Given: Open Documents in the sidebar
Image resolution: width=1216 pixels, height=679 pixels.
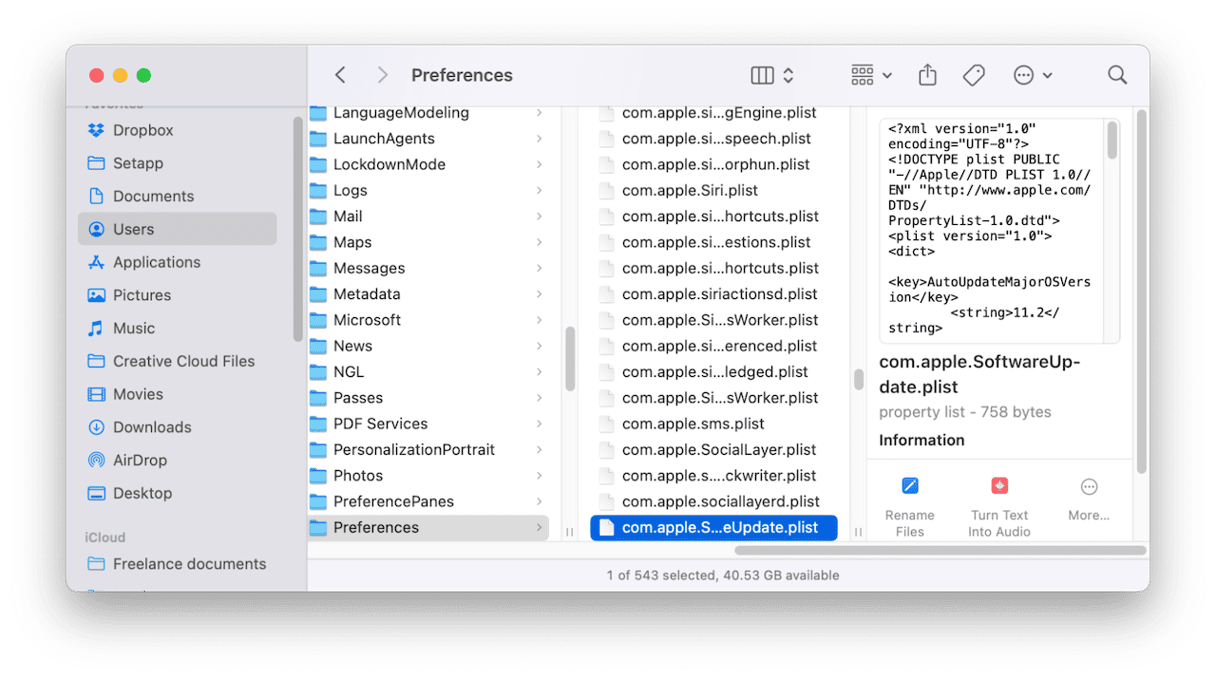Looking at the screenshot, I should 177,196.
